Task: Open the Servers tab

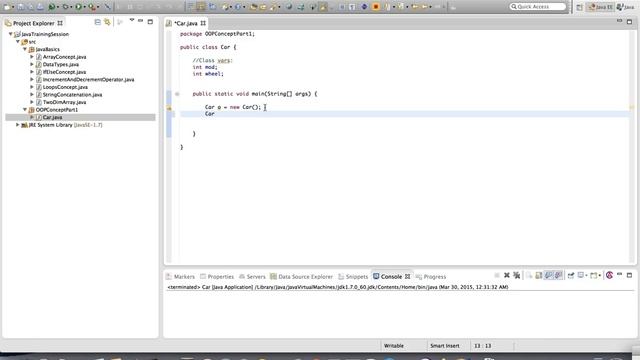Action: click(x=252, y=276)
